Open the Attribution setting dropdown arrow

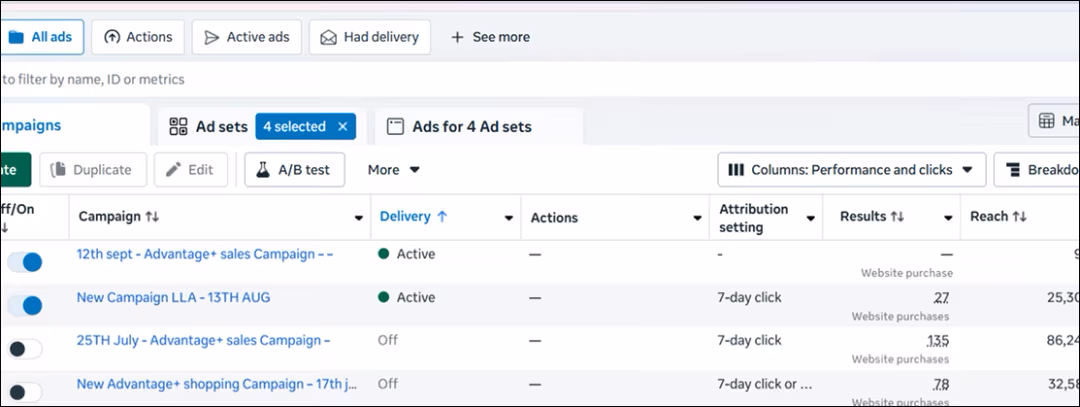[x=811, y=218]
